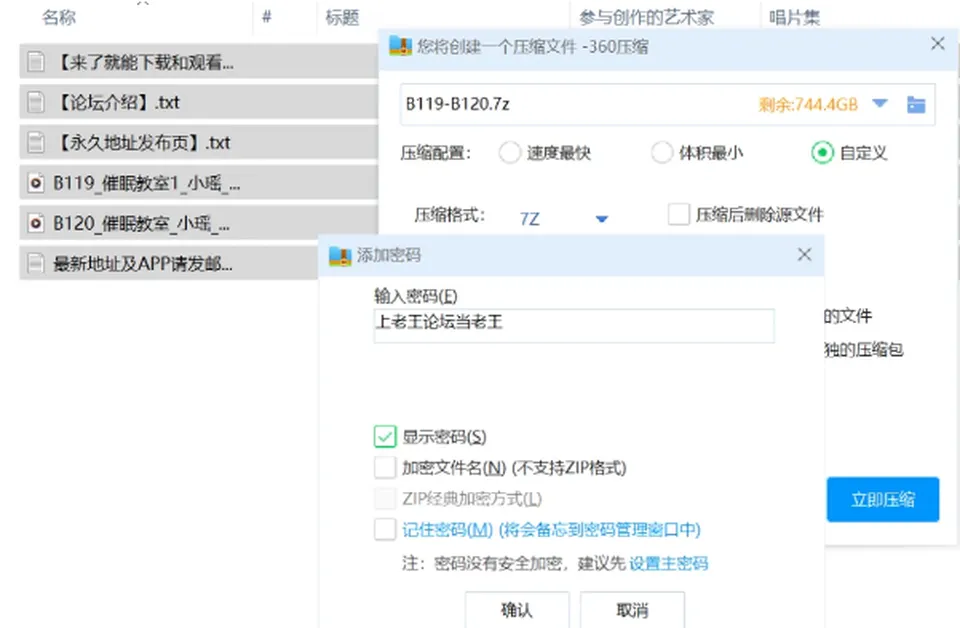
Task: Select the file 【永久地址发布页】.txt
Action: [x=143, y=143]
